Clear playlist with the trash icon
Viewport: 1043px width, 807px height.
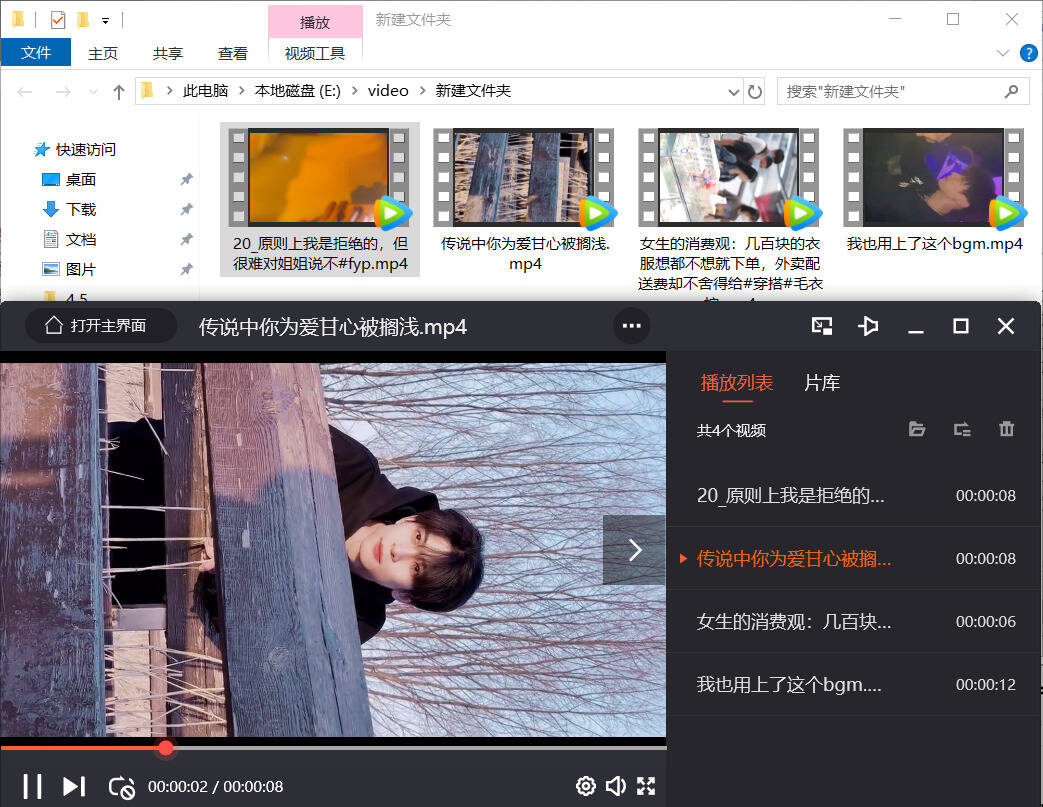click(1006, 430)
